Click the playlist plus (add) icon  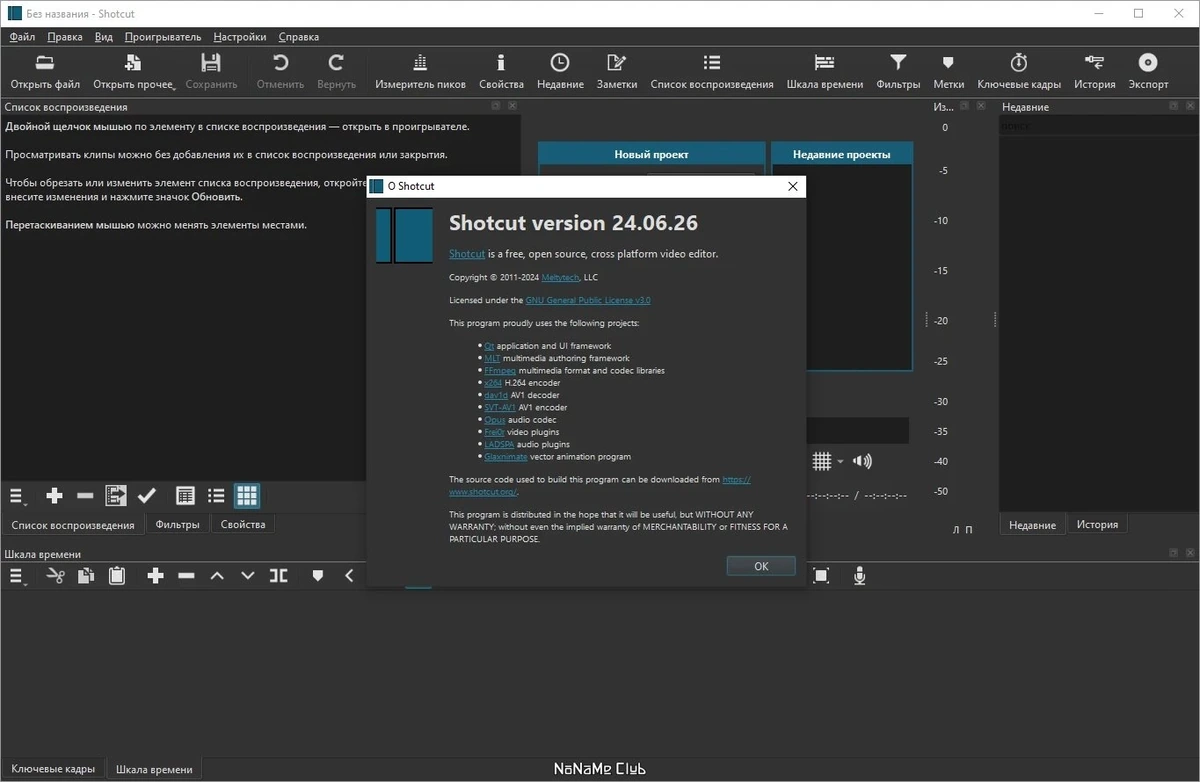coord(55,495)
